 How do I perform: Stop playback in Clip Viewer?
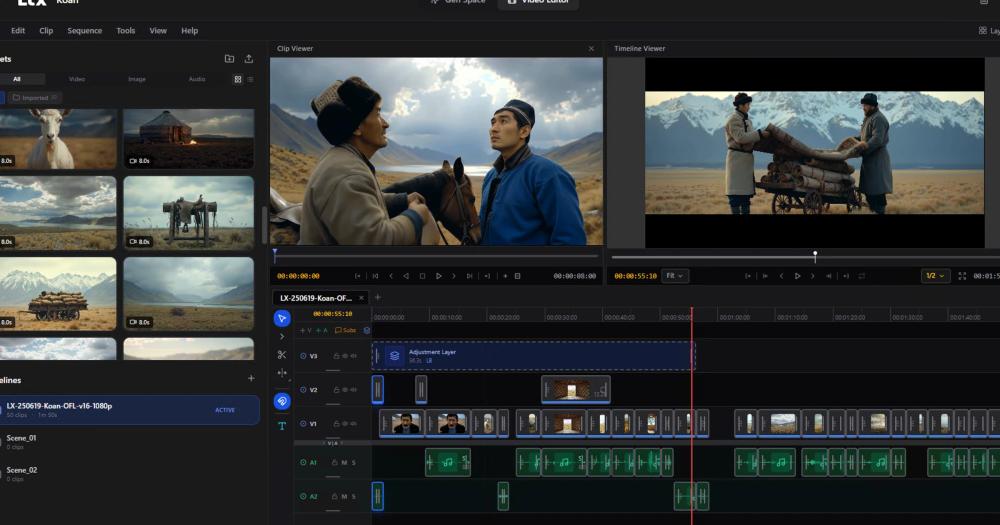click(422, 276)
